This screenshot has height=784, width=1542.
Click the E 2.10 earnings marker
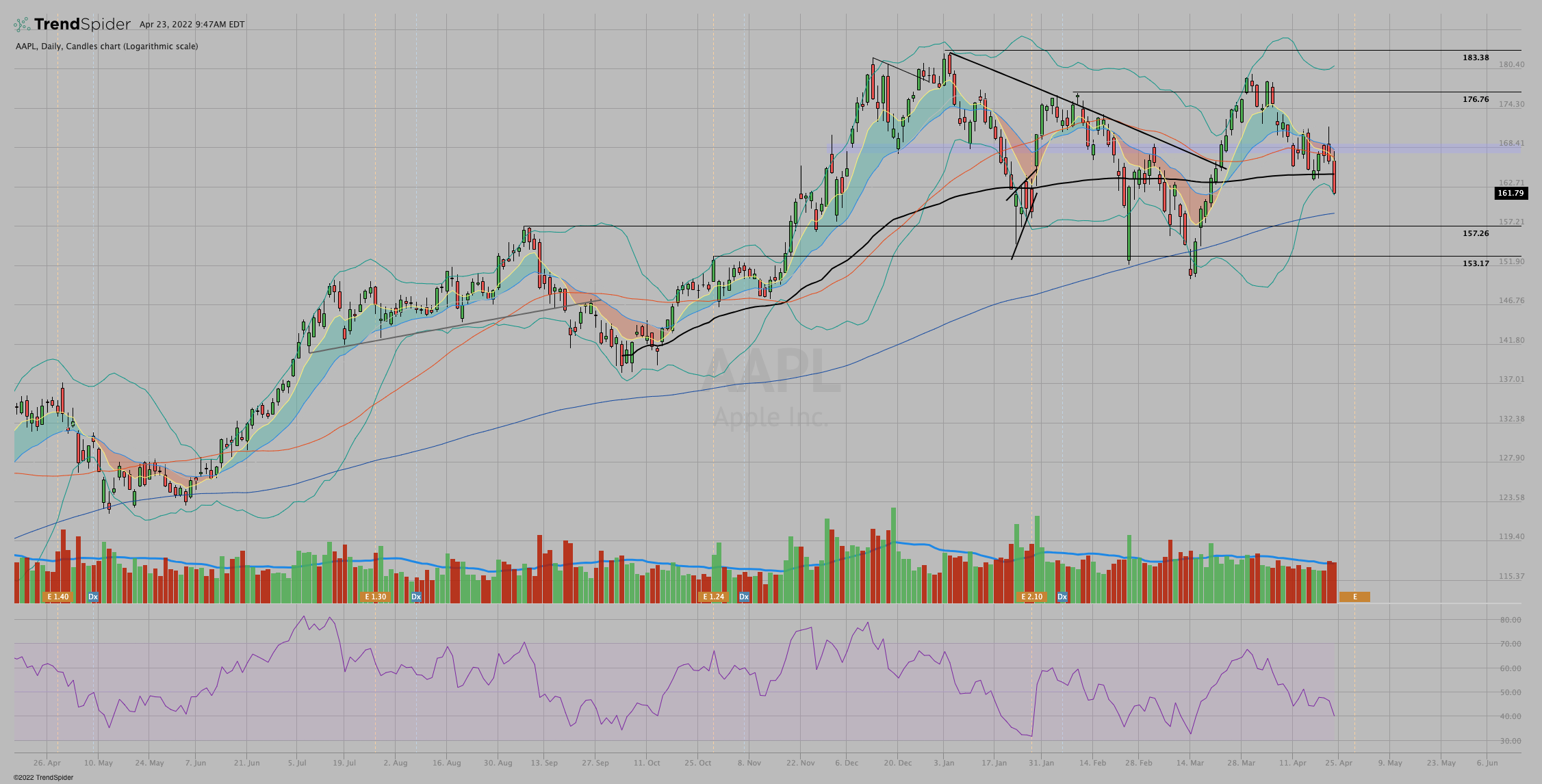[1031, 597]
